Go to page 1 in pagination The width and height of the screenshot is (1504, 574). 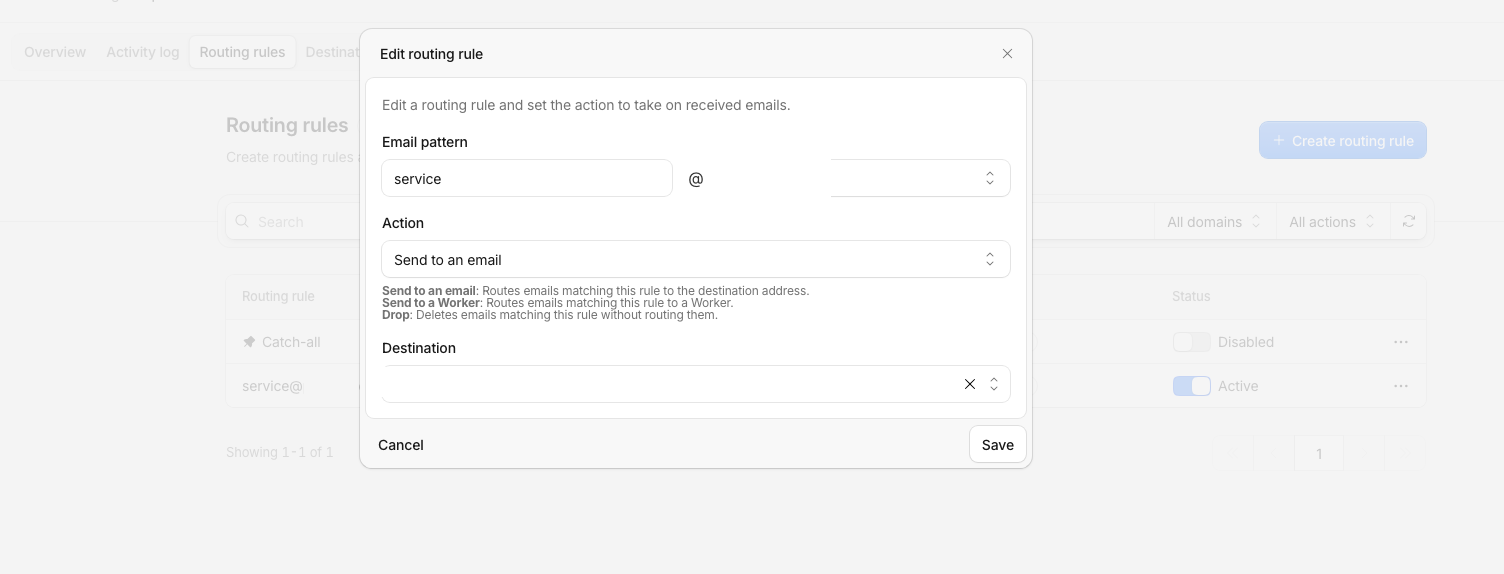[x=1319, y=454]
